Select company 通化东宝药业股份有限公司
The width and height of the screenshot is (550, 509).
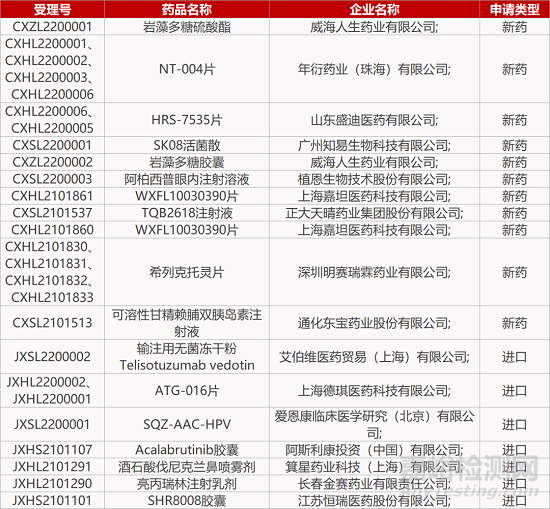point(374,323)
